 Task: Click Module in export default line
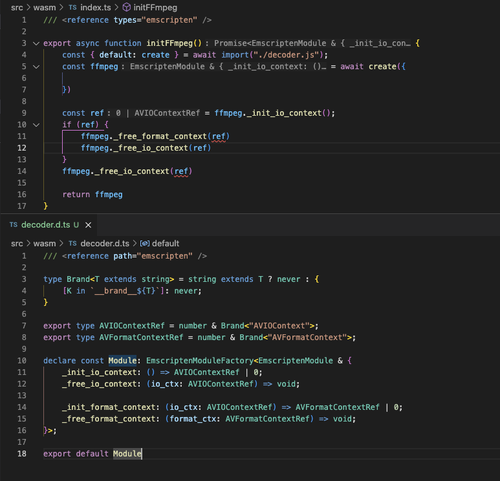point(127,454)
